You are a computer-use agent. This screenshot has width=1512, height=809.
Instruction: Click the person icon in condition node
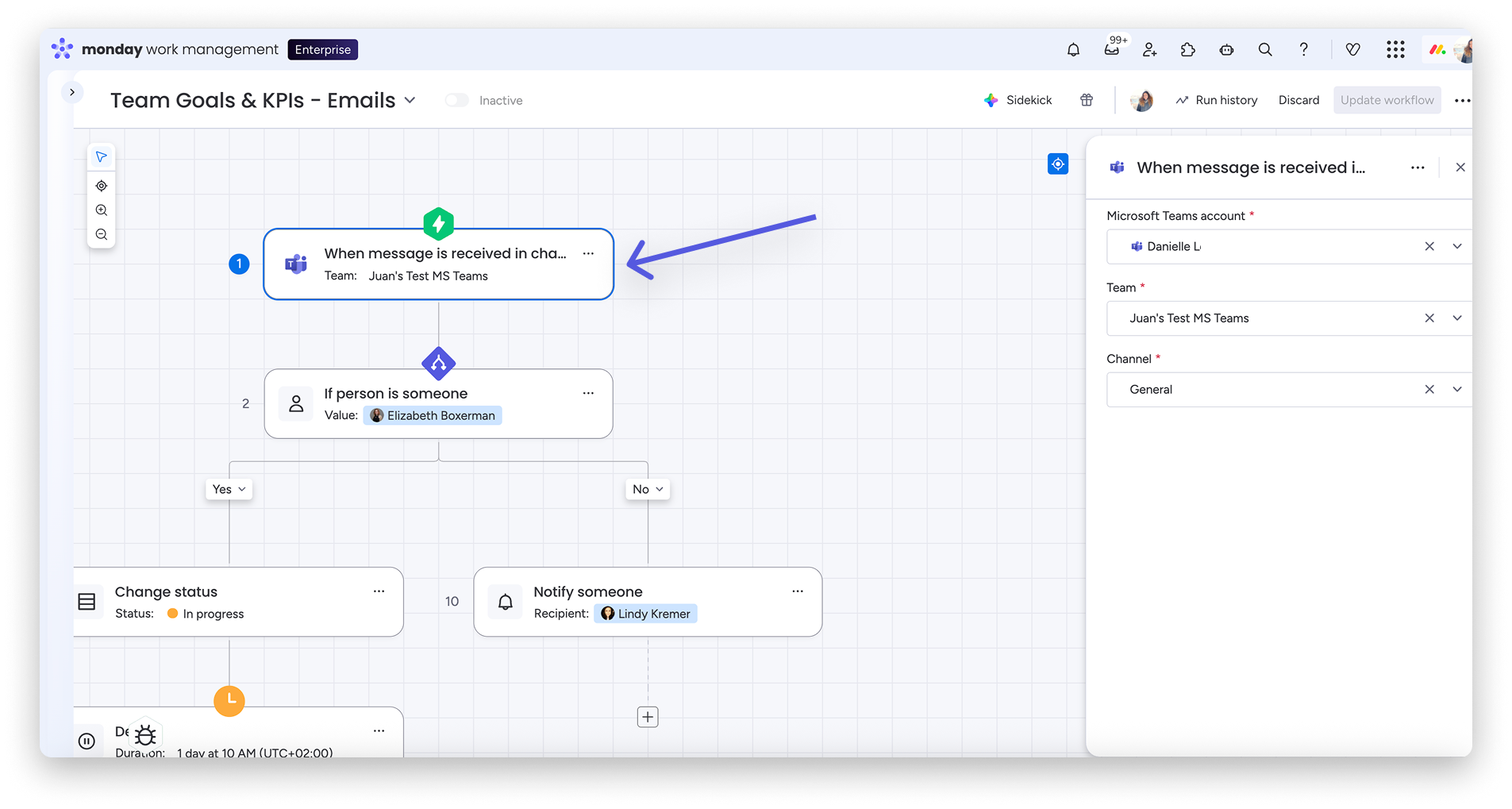coord(296,404)
